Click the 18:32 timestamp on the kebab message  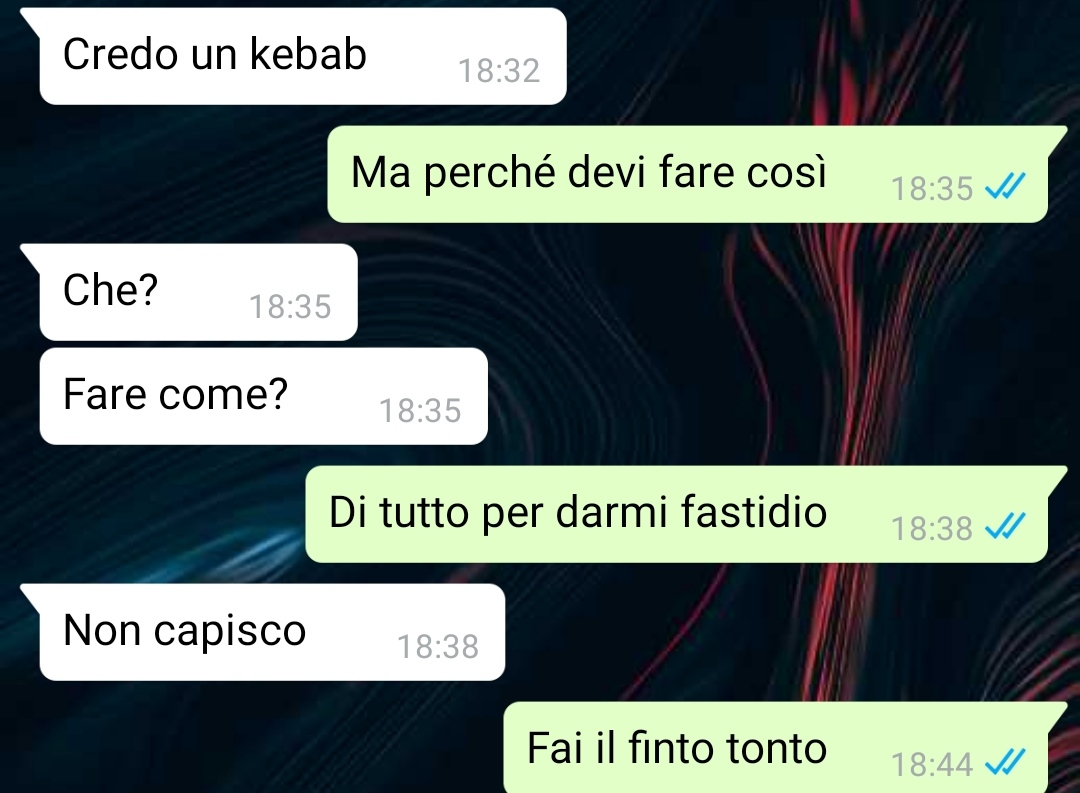499,71
